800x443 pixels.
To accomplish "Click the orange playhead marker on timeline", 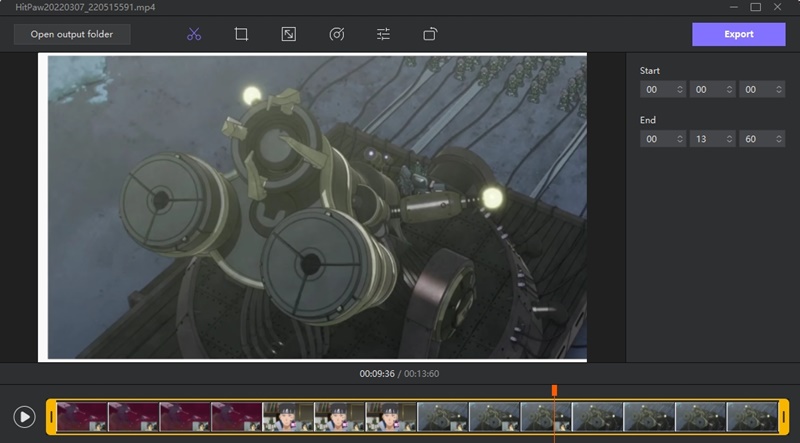I will point(554,391).
